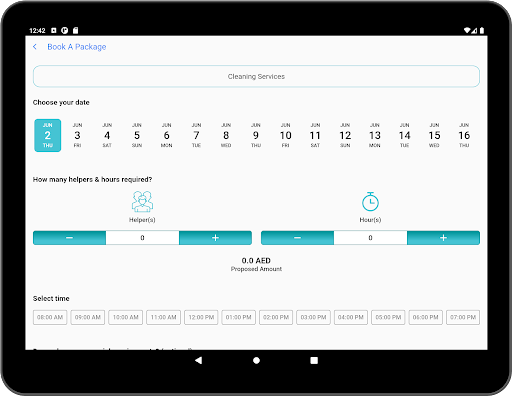Viewport: 512px width, 396px height.
Task: Pick the 10:00 AM time slot
Action: pyautogui.click(x=126, y=317)
